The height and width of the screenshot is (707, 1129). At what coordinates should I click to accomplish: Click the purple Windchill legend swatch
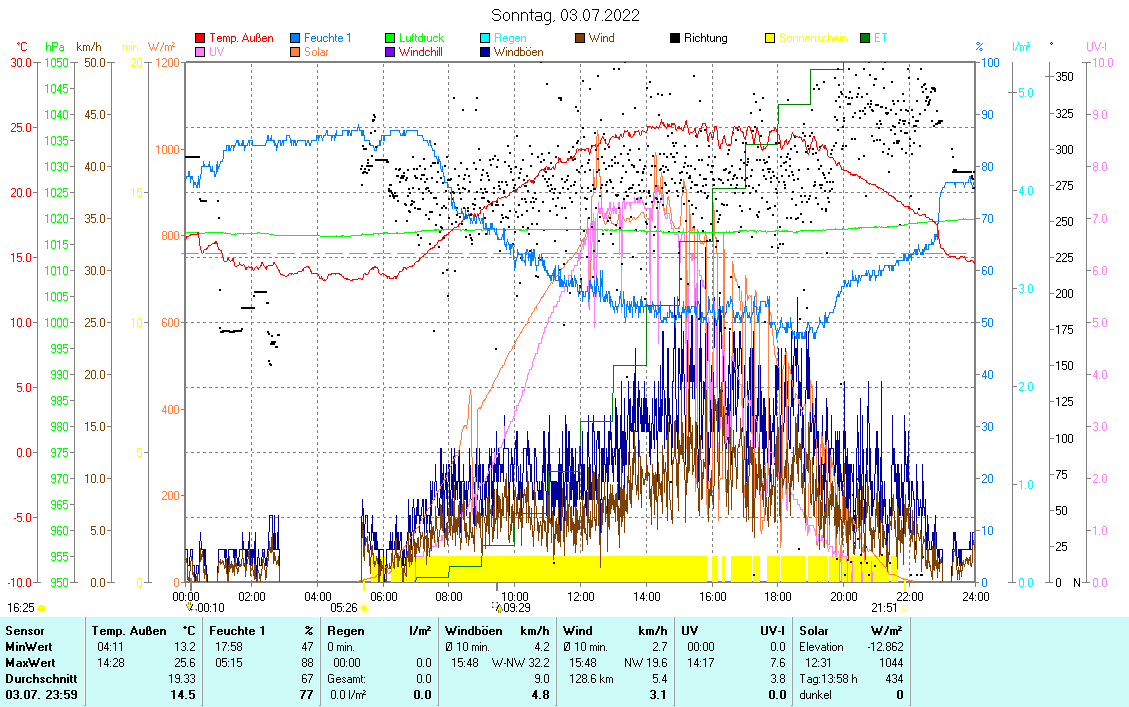(390, 51)
